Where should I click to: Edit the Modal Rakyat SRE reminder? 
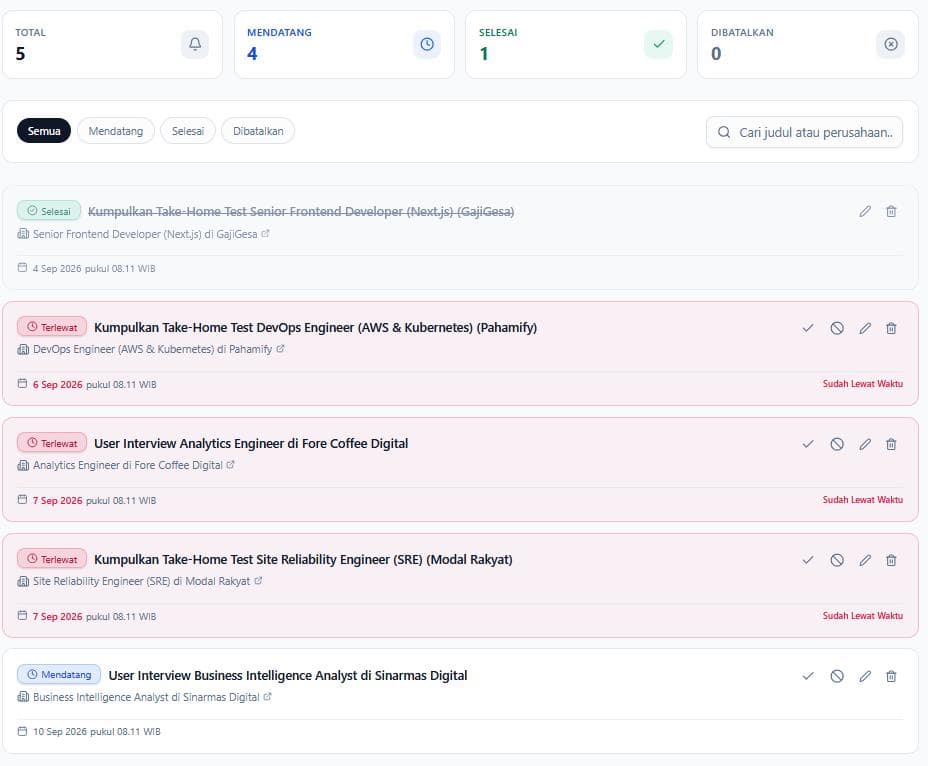865,560
